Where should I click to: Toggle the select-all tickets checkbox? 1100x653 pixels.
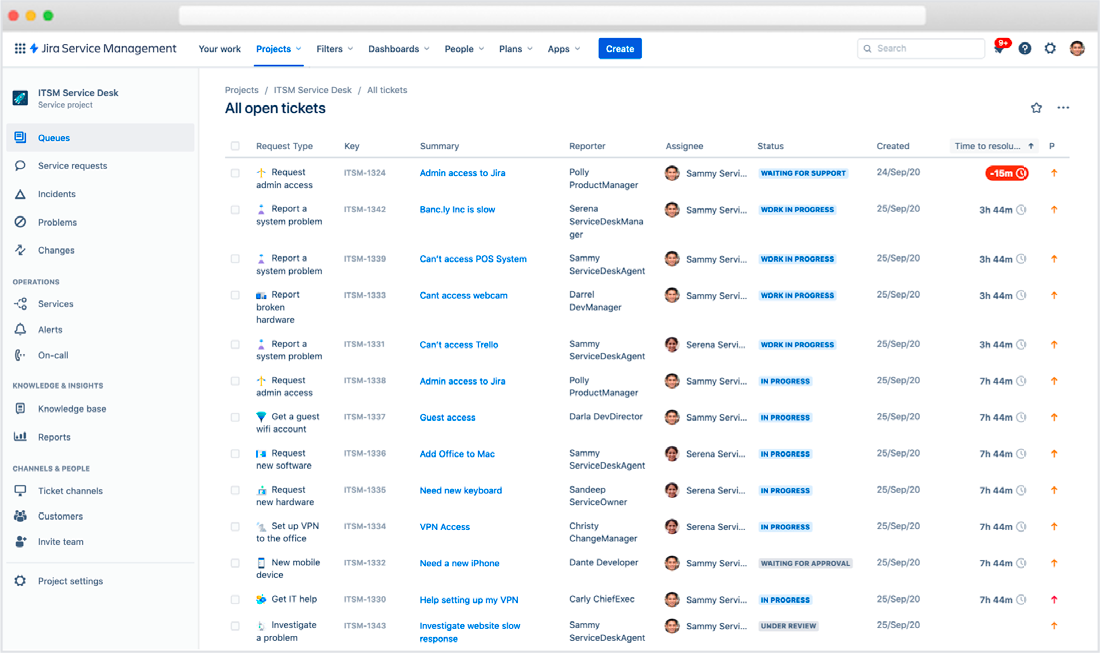click(235, 146)
